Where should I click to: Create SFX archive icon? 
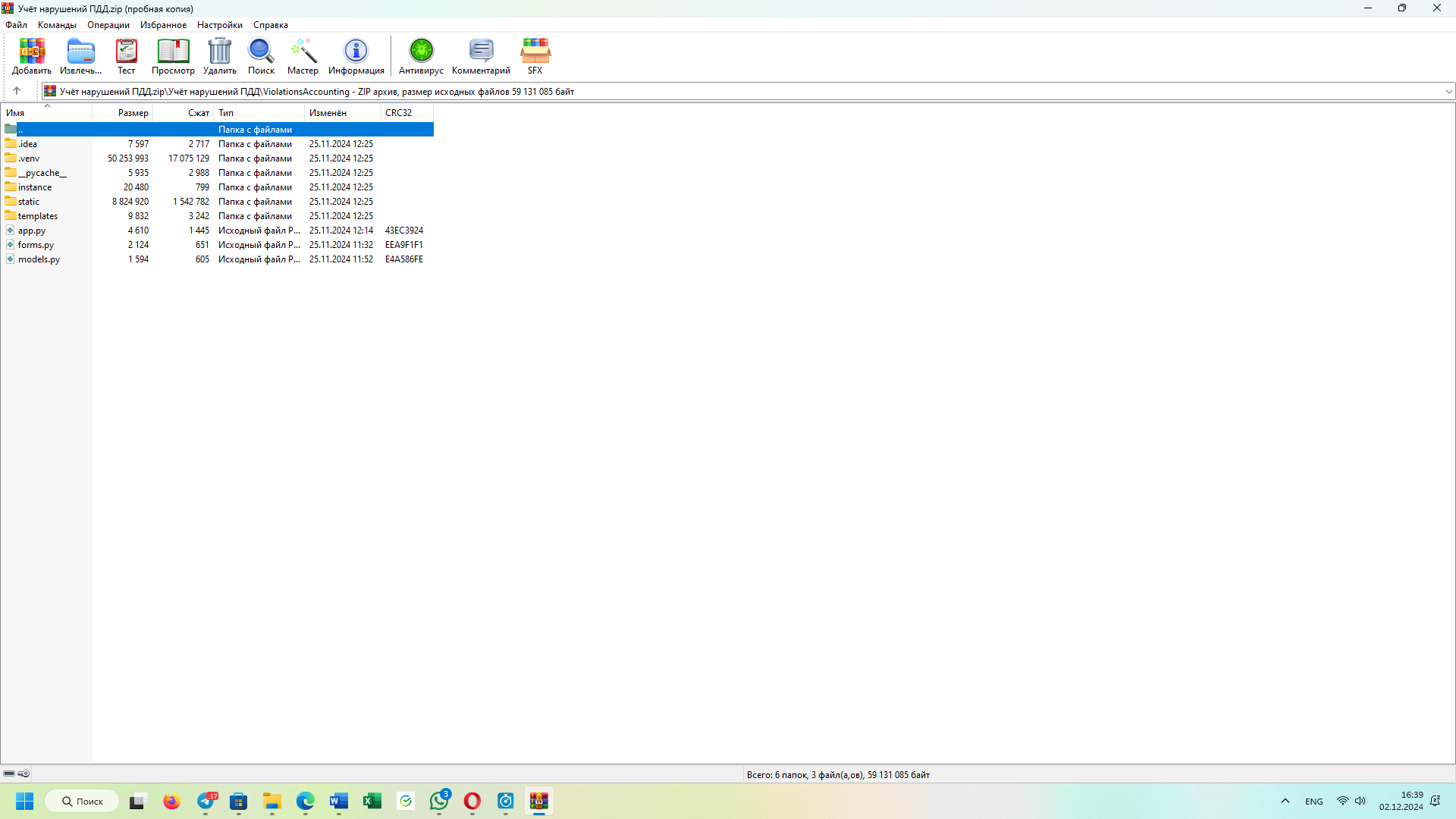[x=535, y=56]
